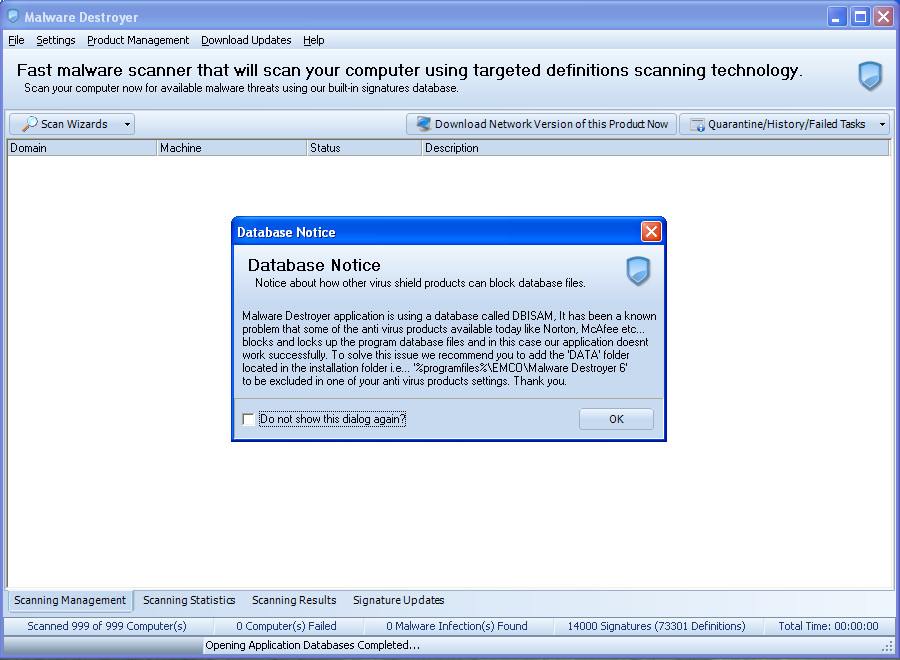900x660 pixels.
Task: Open the Settings menu
Action: click(x=56, y=40)
